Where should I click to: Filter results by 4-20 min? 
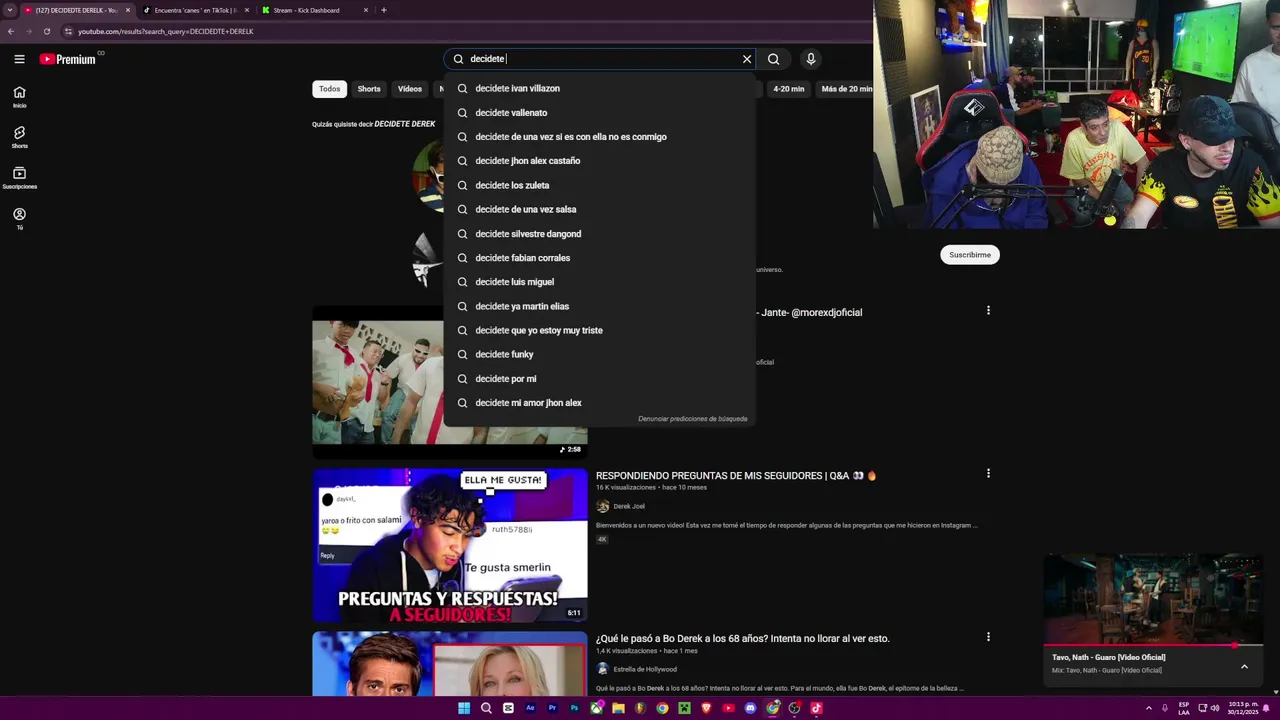point(789,89)
